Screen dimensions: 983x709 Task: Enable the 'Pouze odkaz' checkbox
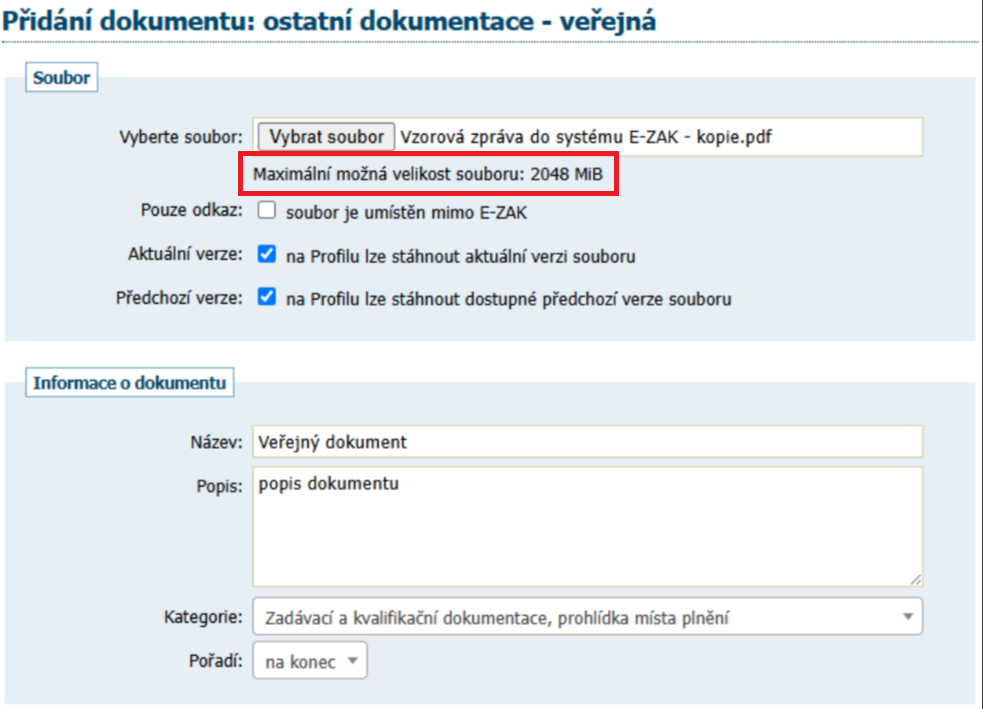click(267, 211)
